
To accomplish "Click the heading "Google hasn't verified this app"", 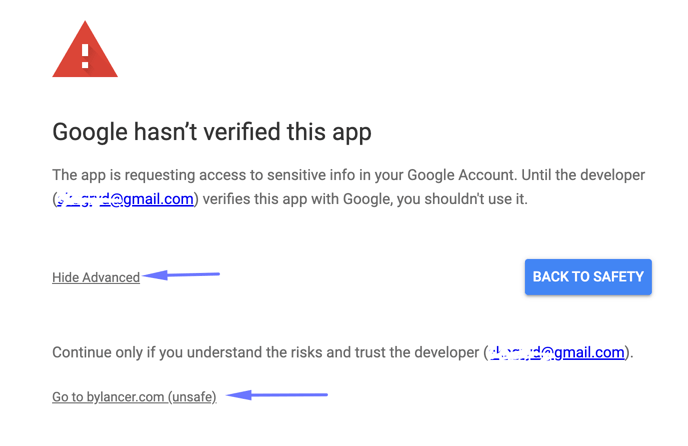I will (212, 132).
